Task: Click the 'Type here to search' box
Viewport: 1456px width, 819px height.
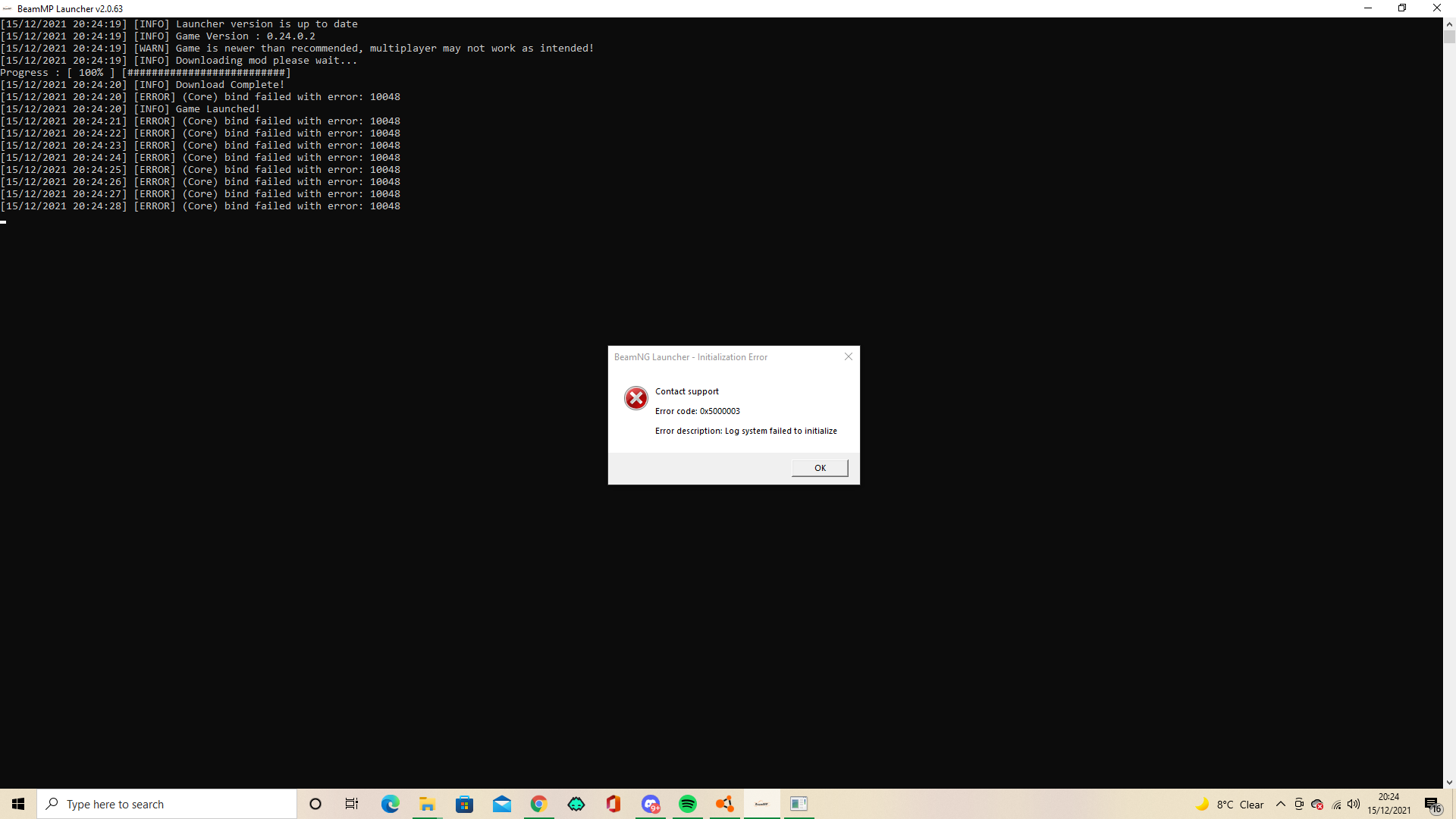Action: click(167, 804)
